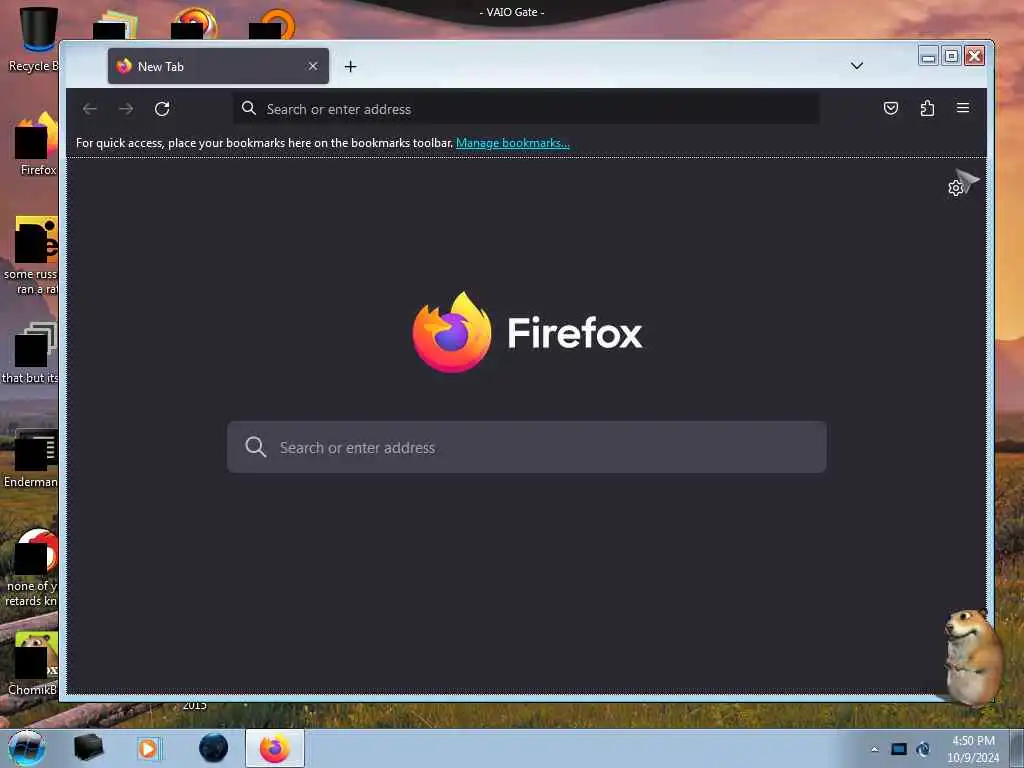Focus the address bar search field
Viewport: 1024px width, 768px height.
(526, 108)
